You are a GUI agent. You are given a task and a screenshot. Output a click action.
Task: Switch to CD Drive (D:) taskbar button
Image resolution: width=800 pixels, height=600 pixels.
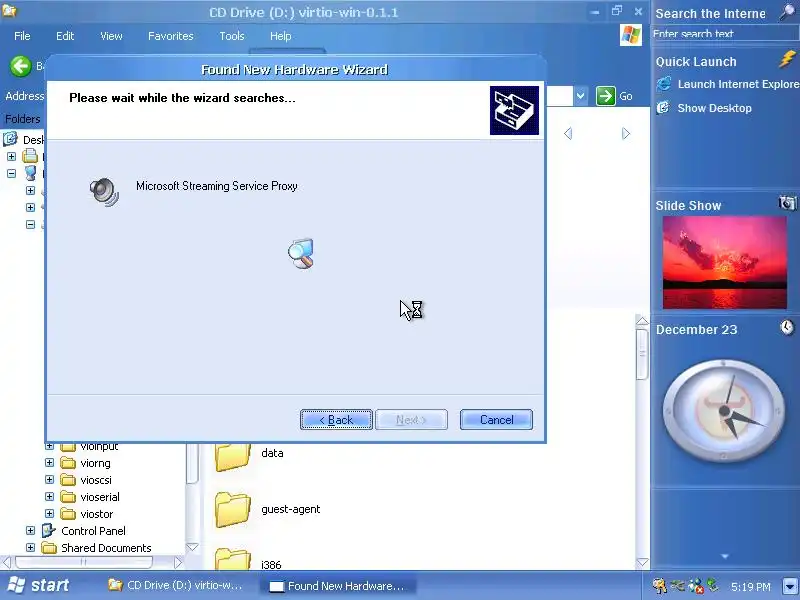[x=176, y=585]
